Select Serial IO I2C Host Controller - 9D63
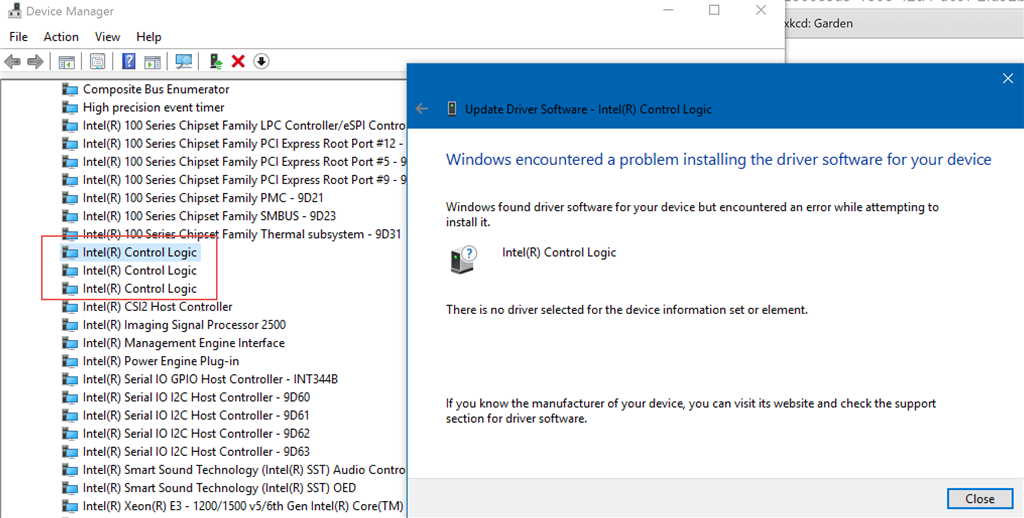The image size is (1024, 518). pyautogui.click(x=185, y=451)
